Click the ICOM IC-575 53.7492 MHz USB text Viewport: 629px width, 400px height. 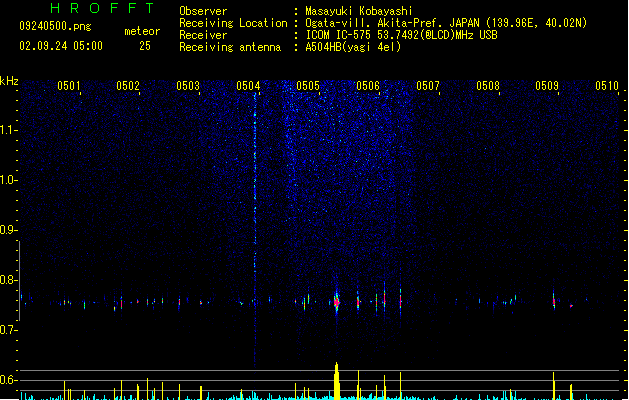pyautogui.click(x=402, y=35)
